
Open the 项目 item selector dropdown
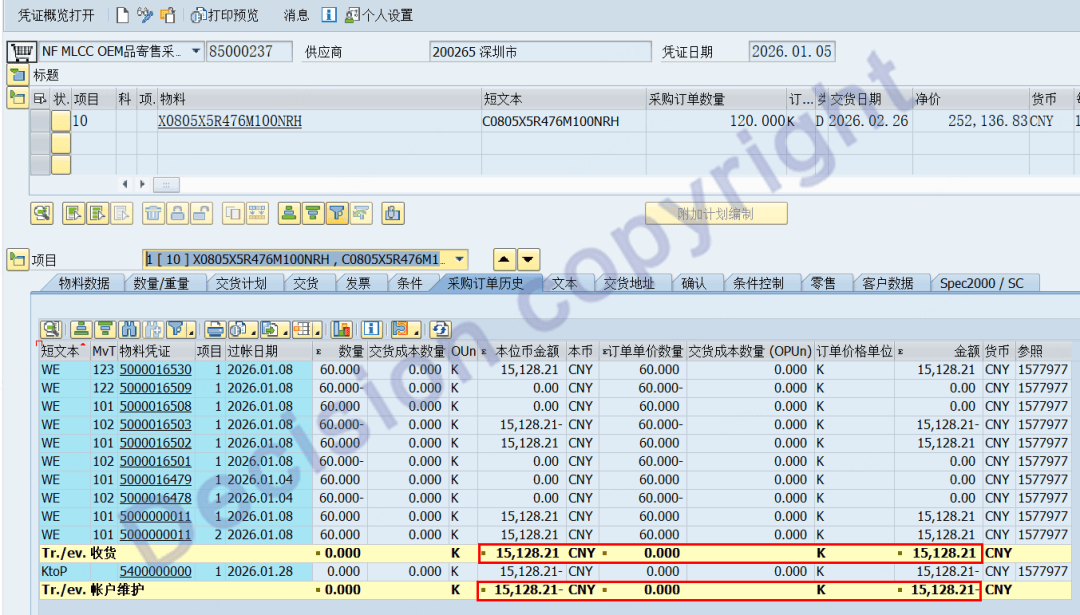point(459,259)
